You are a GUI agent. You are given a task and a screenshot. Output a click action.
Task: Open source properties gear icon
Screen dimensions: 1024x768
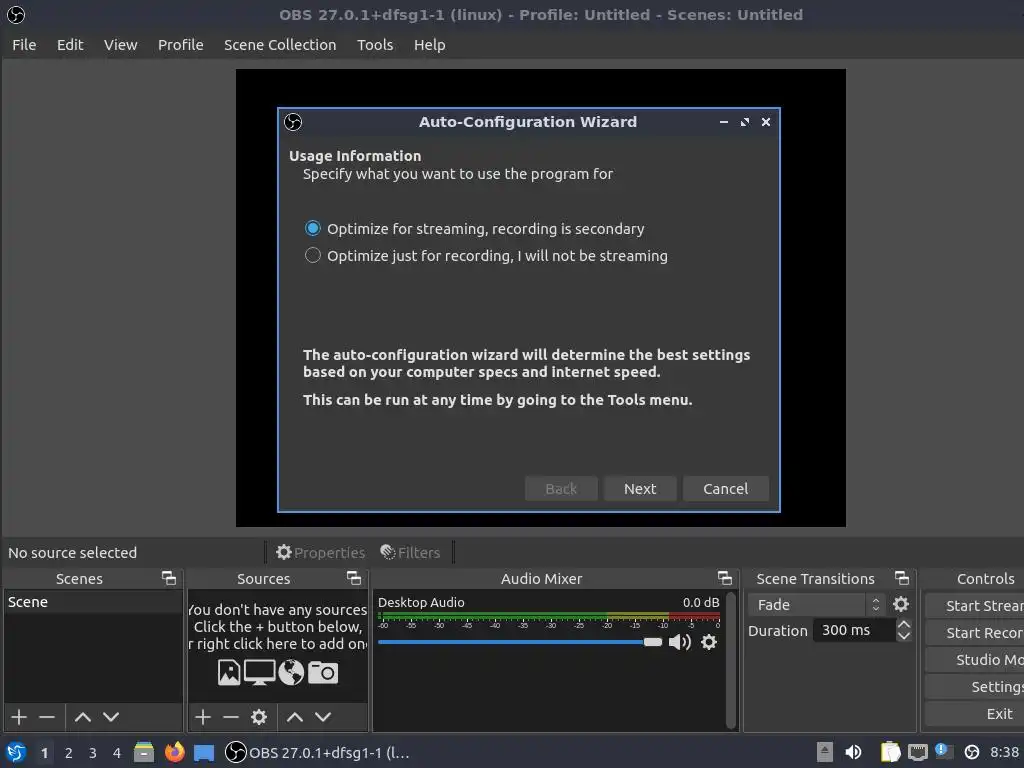pyautogui.click(x=259, y=717)
